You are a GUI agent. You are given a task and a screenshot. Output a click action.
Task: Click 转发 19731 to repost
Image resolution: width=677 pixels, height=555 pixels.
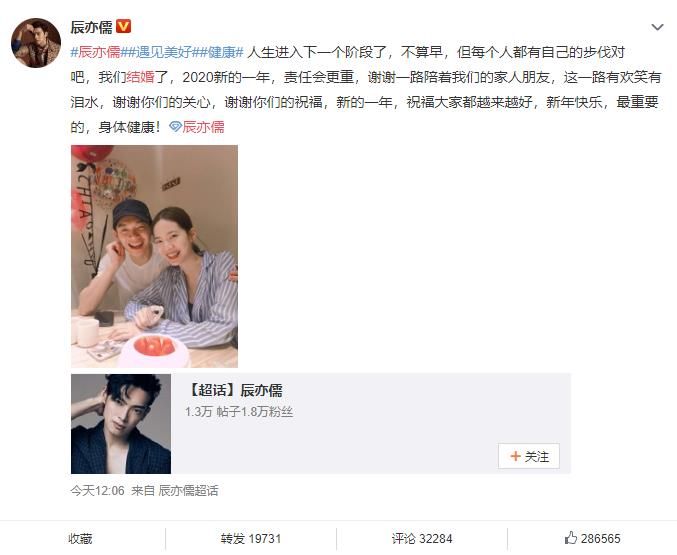(x=250, y=539)
